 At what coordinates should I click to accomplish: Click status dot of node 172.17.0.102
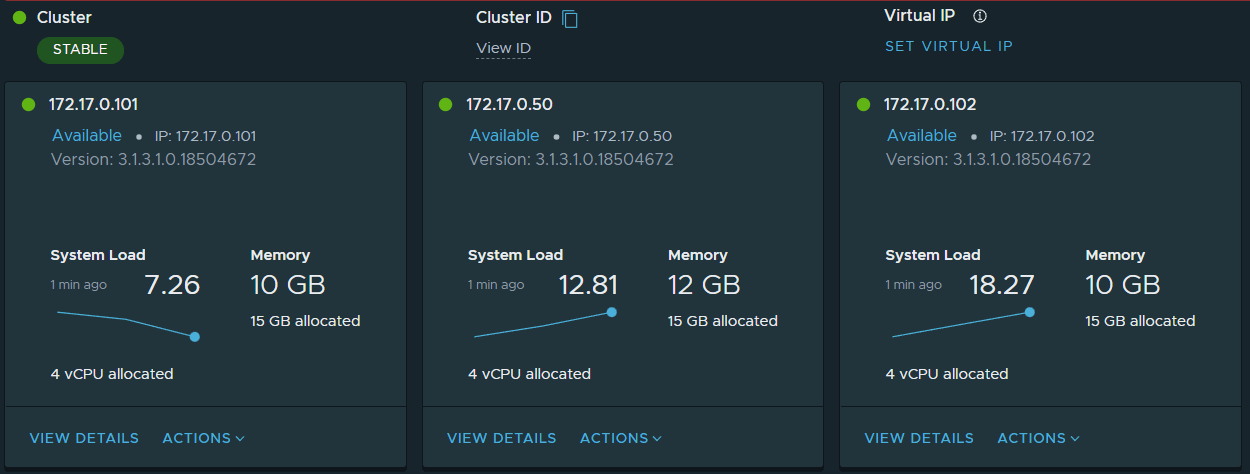point(863,104)
